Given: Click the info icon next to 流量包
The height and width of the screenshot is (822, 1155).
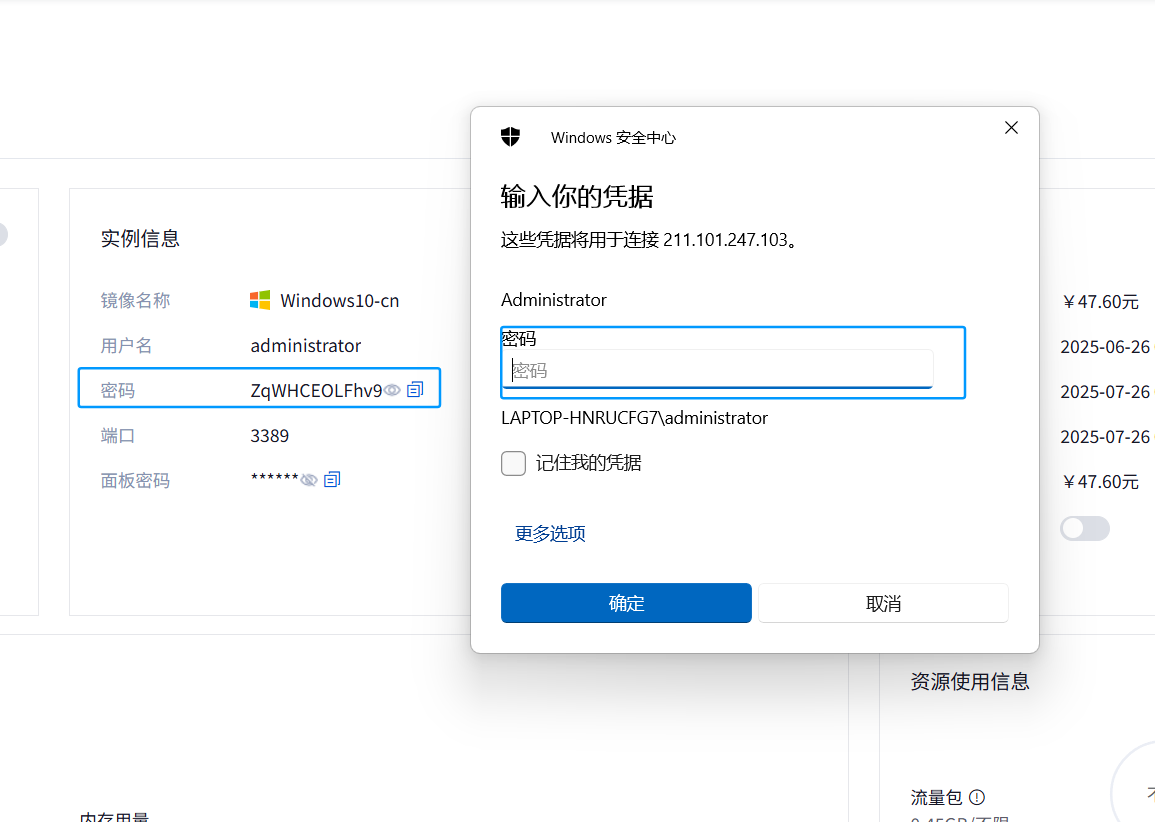Looking at the screenshot, I should click(x=977, y=797).
